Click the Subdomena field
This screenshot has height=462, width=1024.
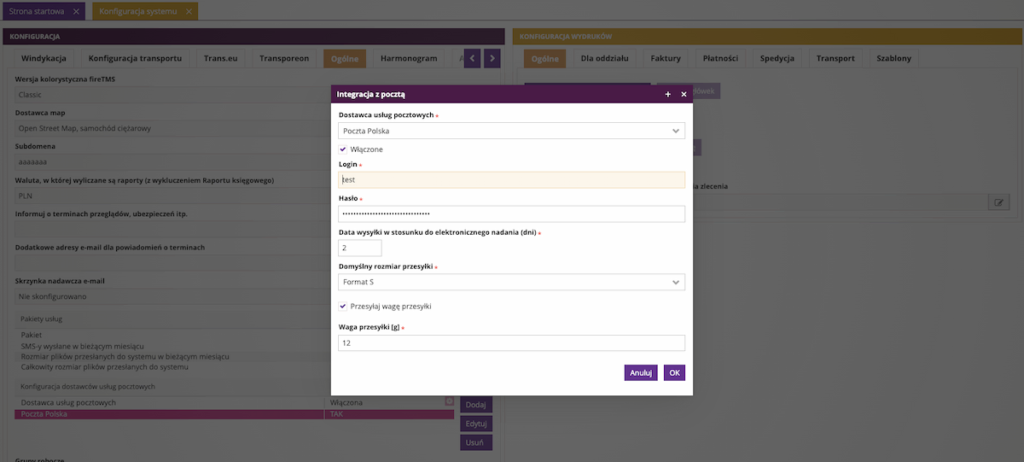click(173, 162)
